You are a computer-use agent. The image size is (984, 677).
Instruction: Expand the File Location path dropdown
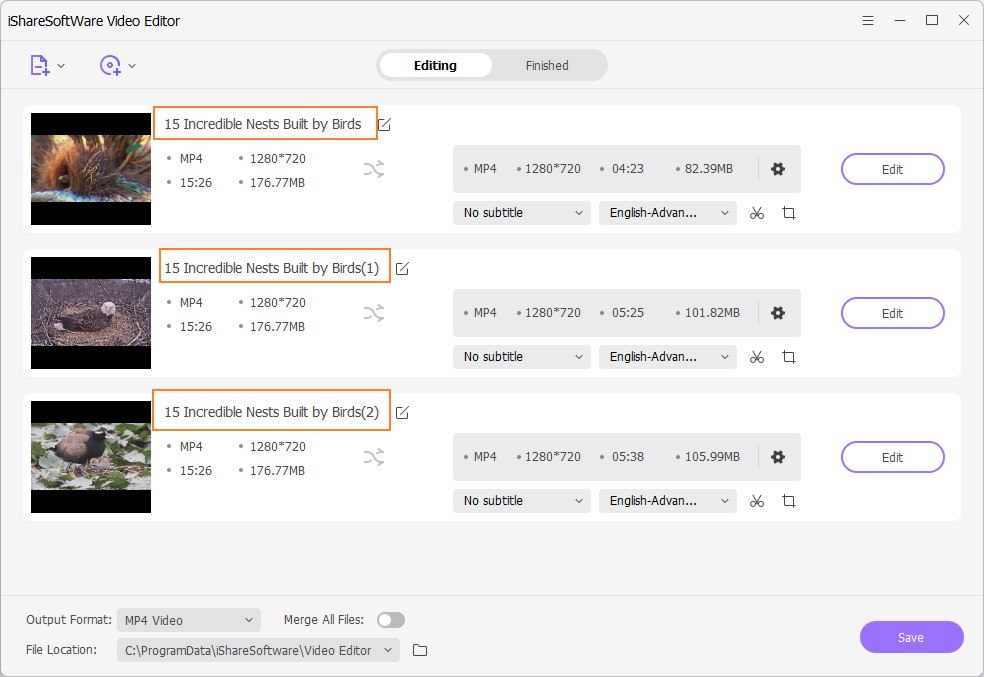(258, 651)
